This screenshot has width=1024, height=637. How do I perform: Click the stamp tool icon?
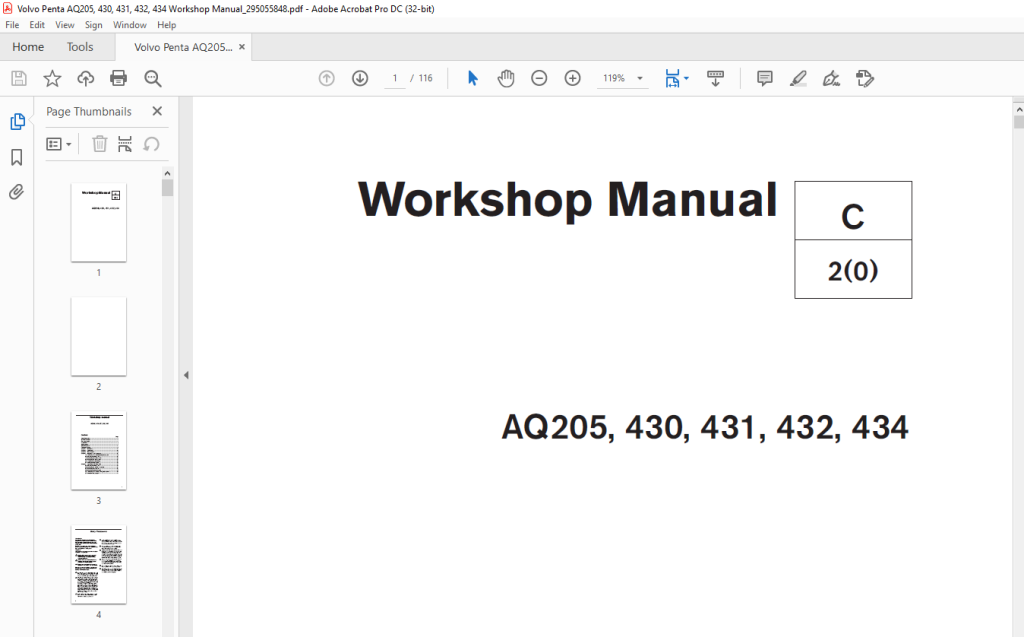865,78
